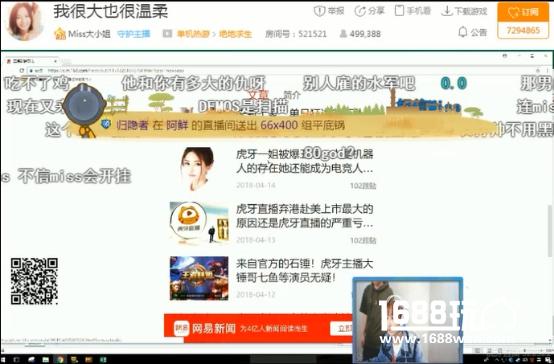Click the streamer webcam overlay

tap(408, 321)
